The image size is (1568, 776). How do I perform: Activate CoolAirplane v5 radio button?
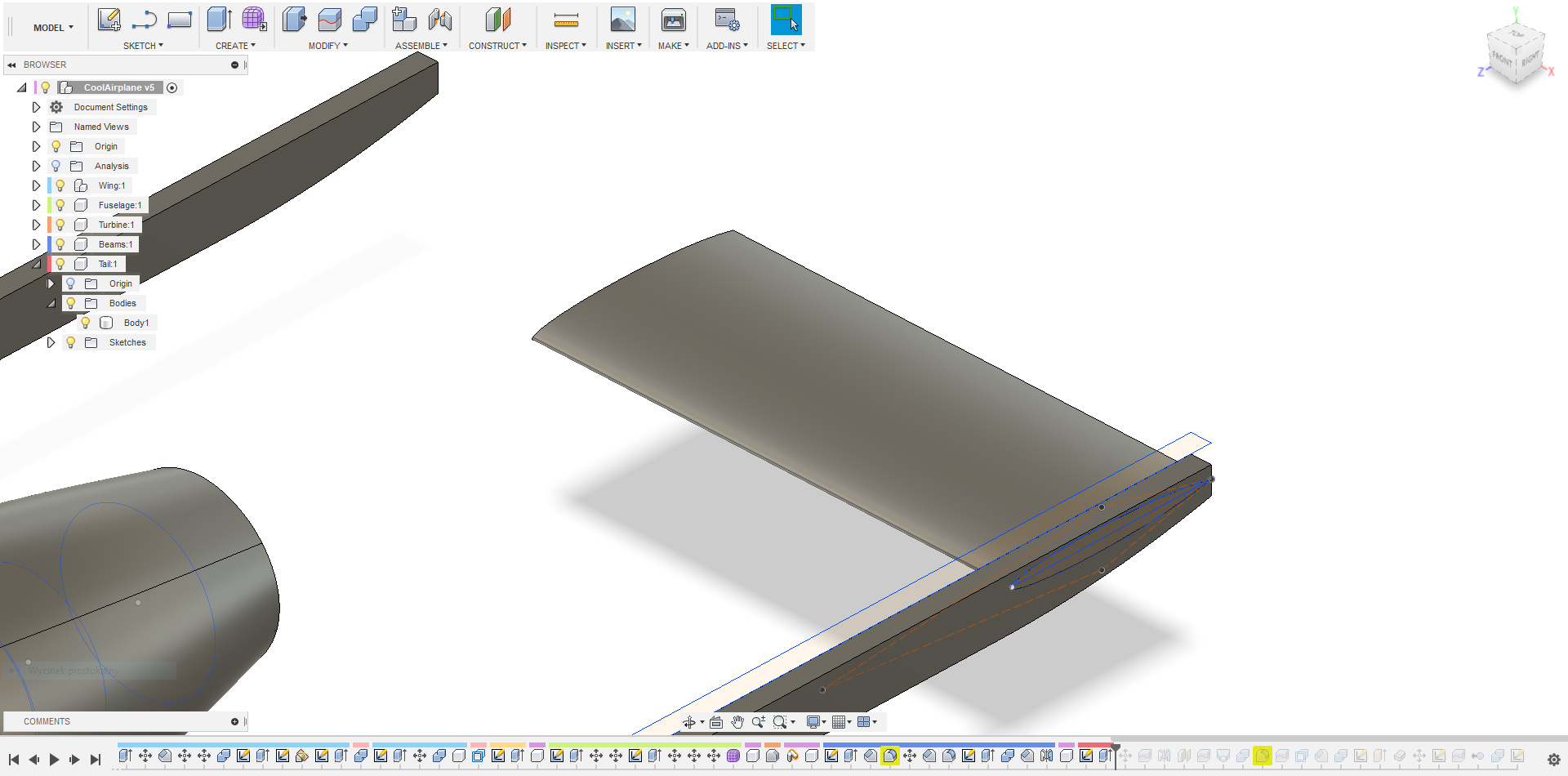[172, 87]
